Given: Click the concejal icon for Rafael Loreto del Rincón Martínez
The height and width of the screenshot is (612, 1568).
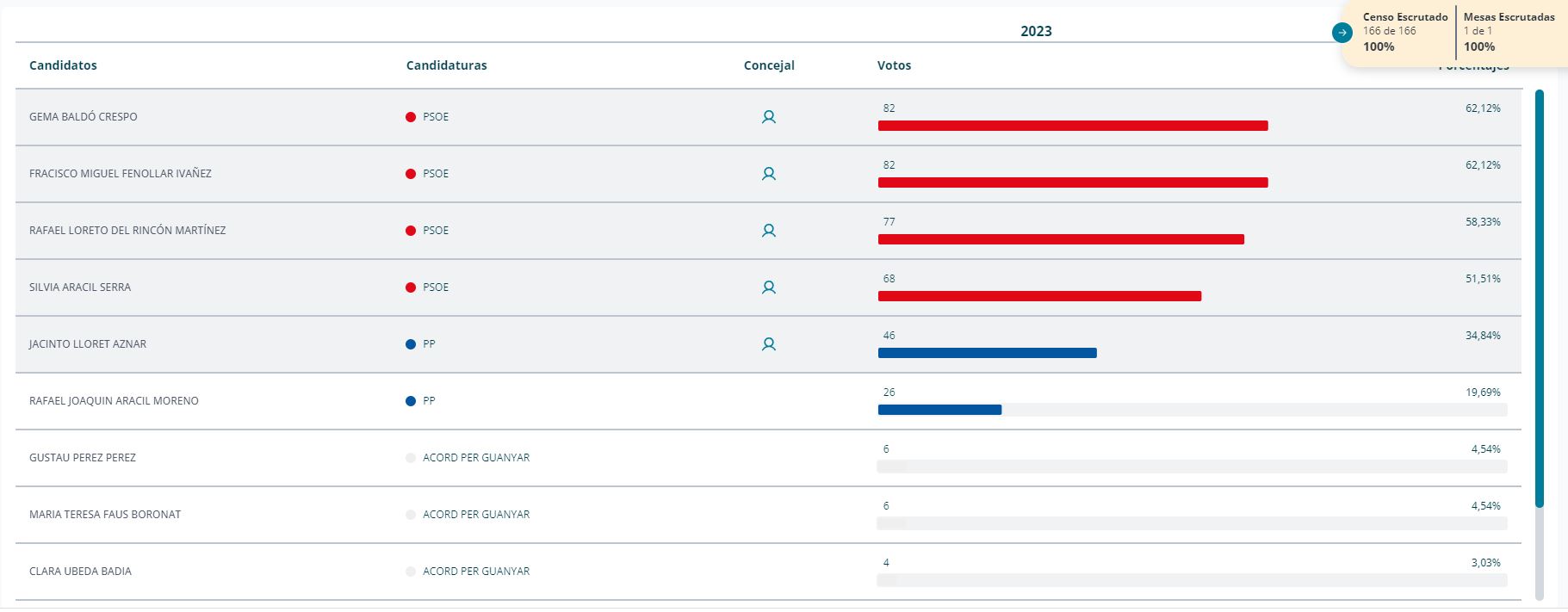Looking at the screenshot, I should [x=769, y=231].
